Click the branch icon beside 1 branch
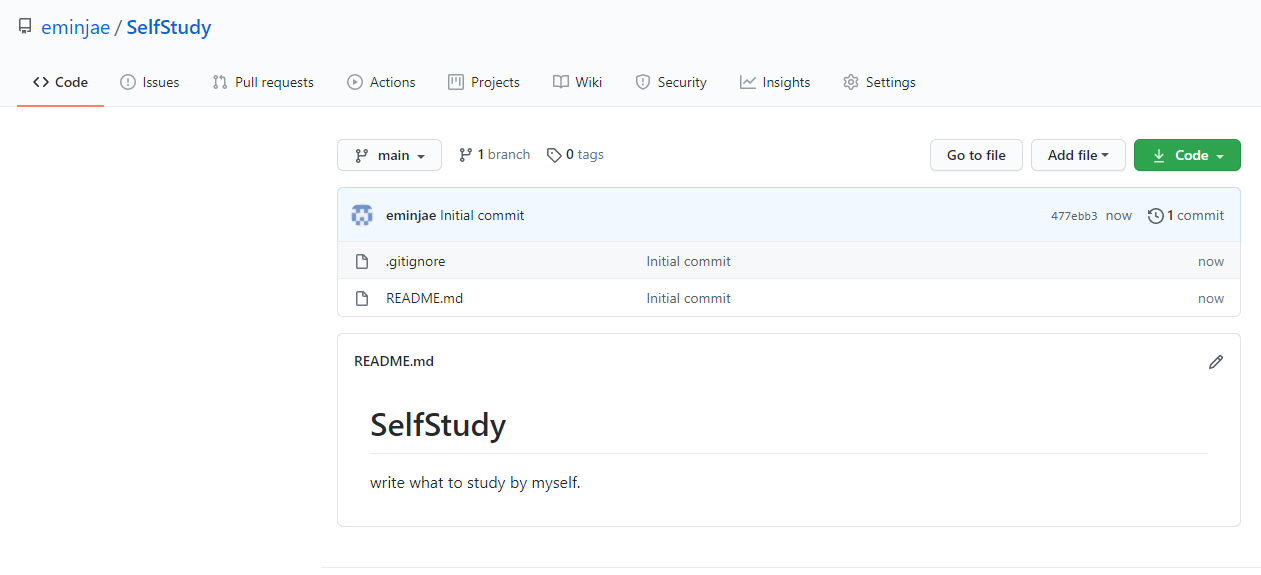1261x575 pixels. tap(465, 155)
